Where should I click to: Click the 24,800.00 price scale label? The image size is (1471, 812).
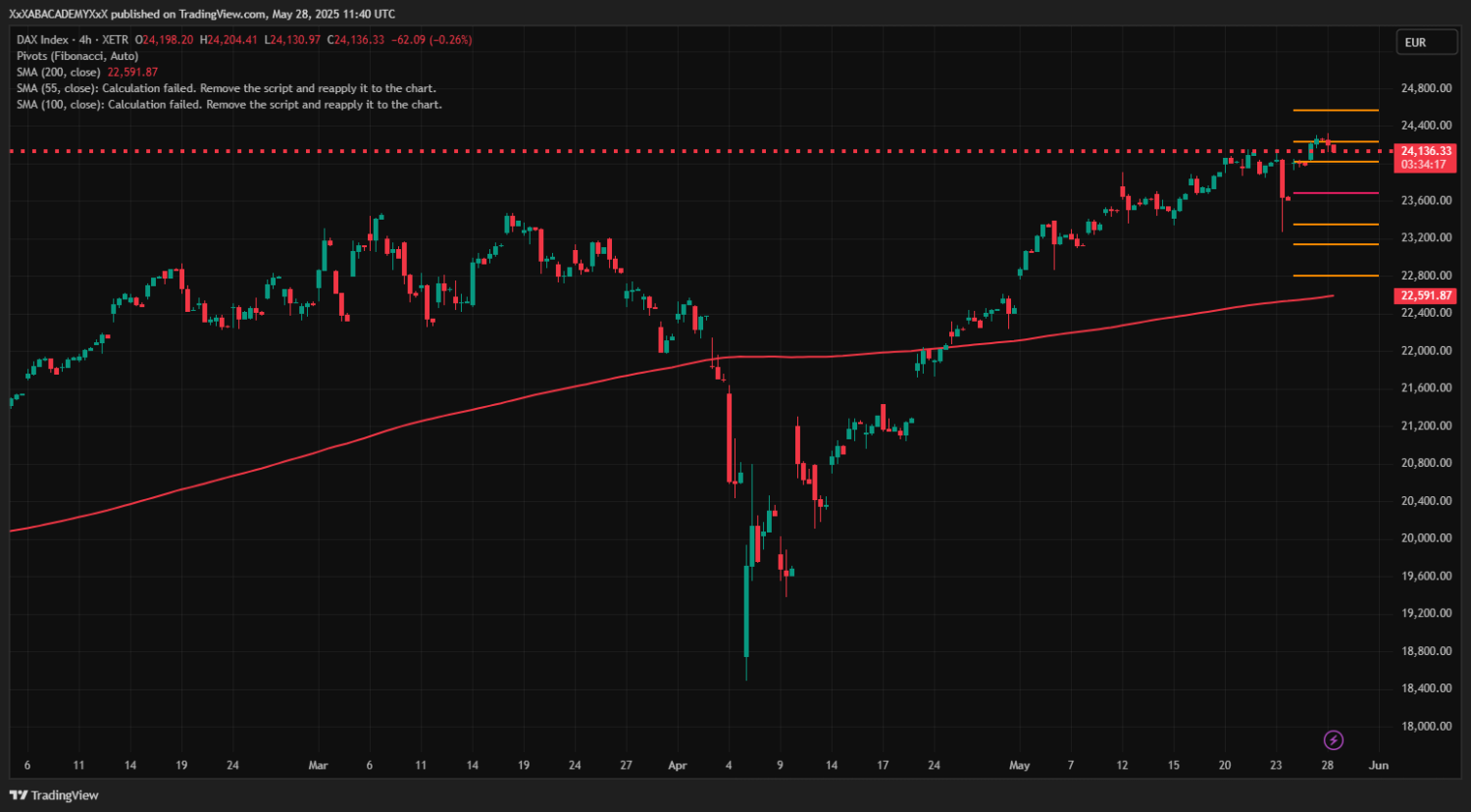[1426, 88]
